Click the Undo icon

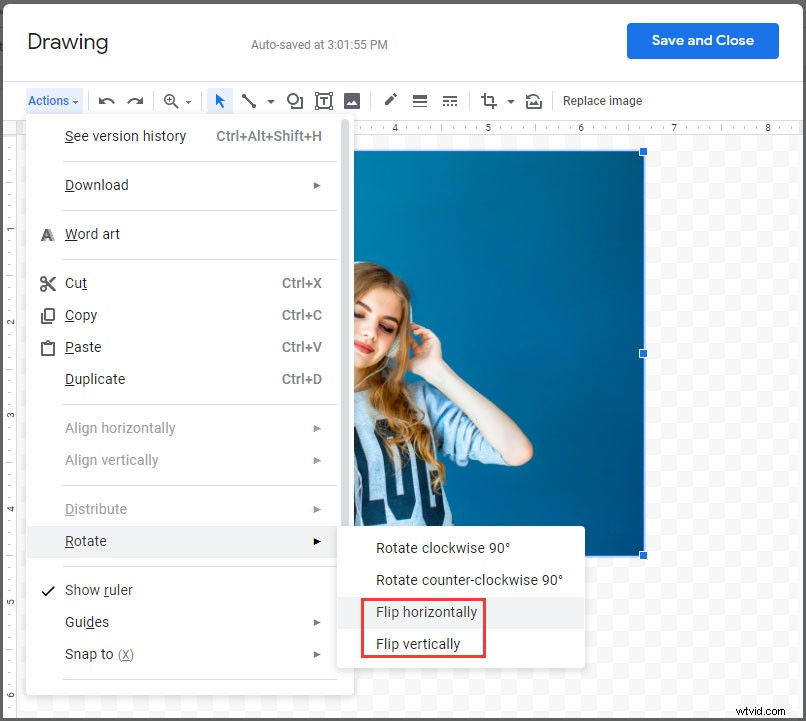[106, 100]
